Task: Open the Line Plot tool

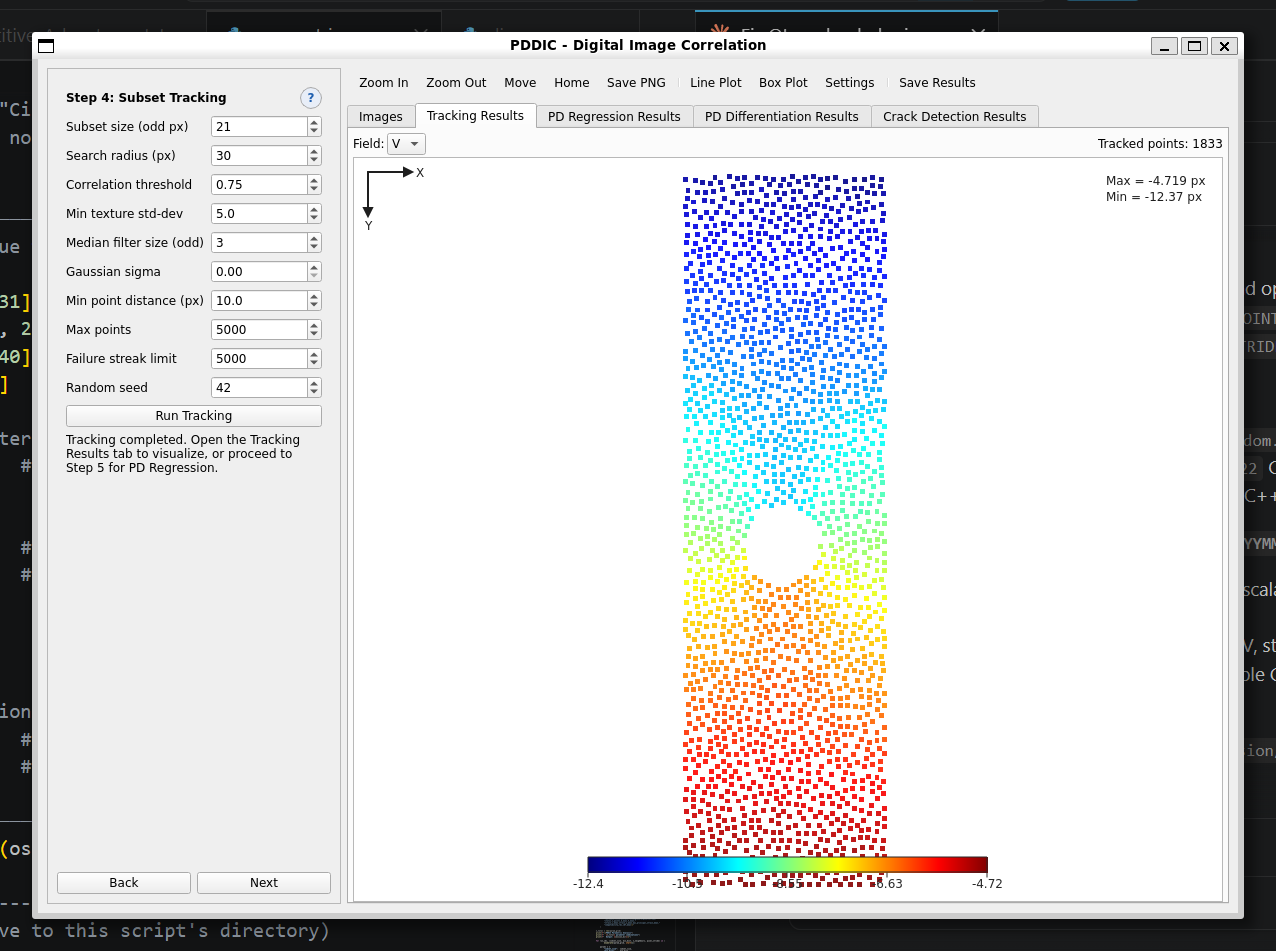Action: [x=716, y=83]
